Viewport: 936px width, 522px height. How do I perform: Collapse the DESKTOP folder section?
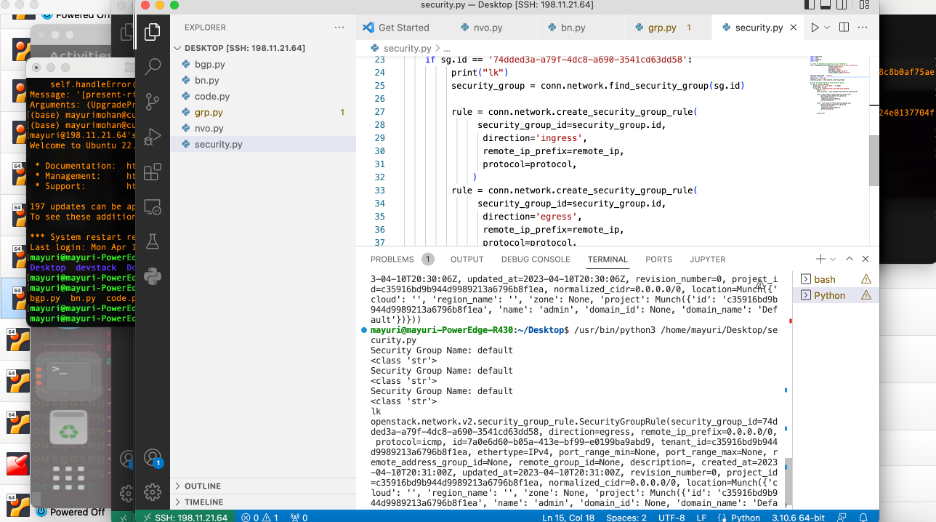[263, 48]
